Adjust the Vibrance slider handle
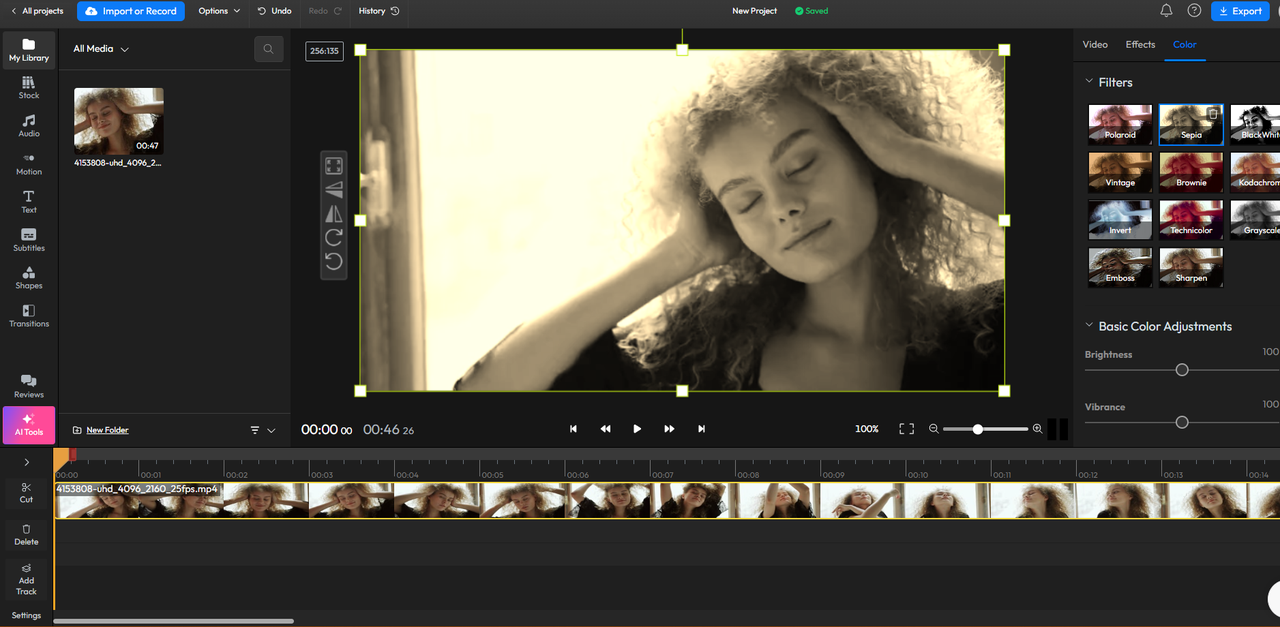 coord(1182,422)
